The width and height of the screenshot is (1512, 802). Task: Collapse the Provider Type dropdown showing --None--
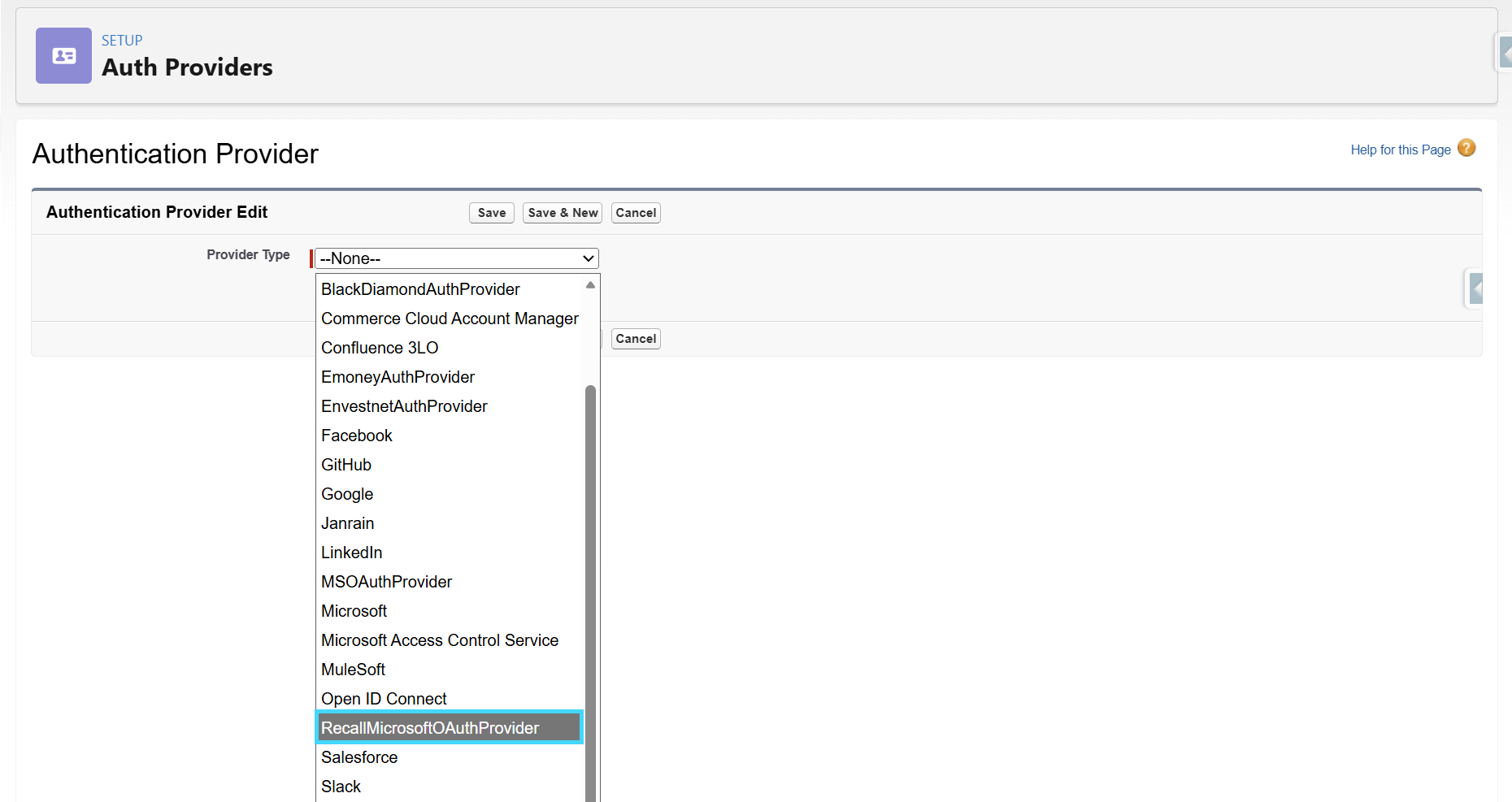point(457,258)
